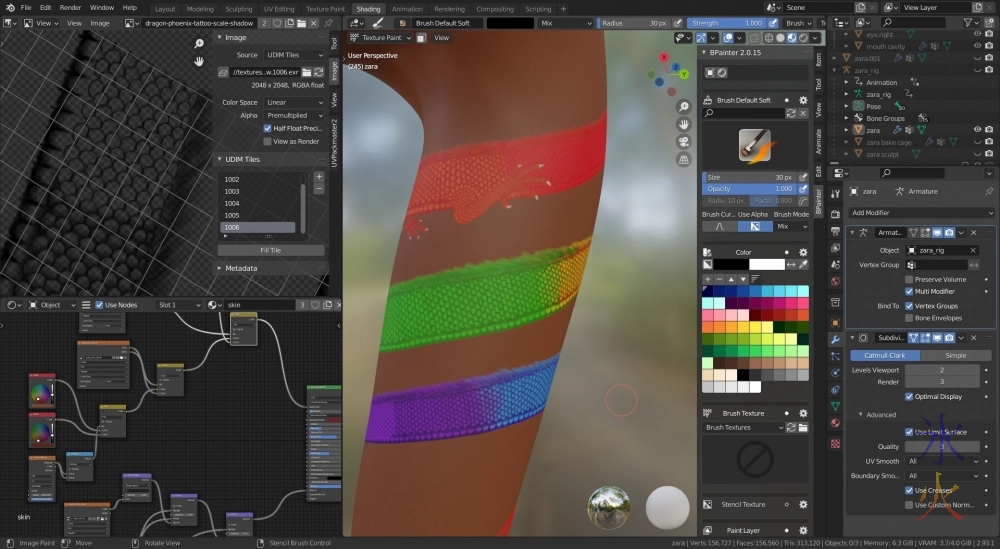This screenshot has width=1000, height=549.
Task: Click the brush Strength slider in header
Action: (x=725, y=23)
